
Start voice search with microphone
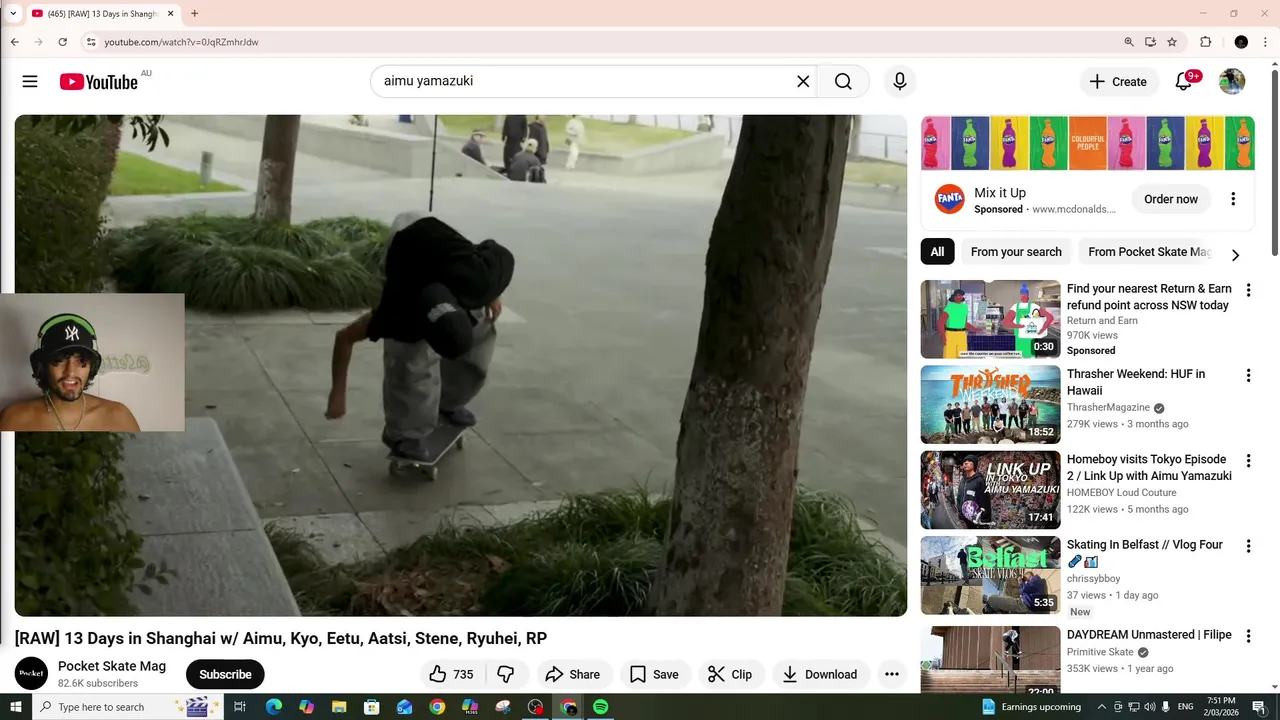(900, 82)
